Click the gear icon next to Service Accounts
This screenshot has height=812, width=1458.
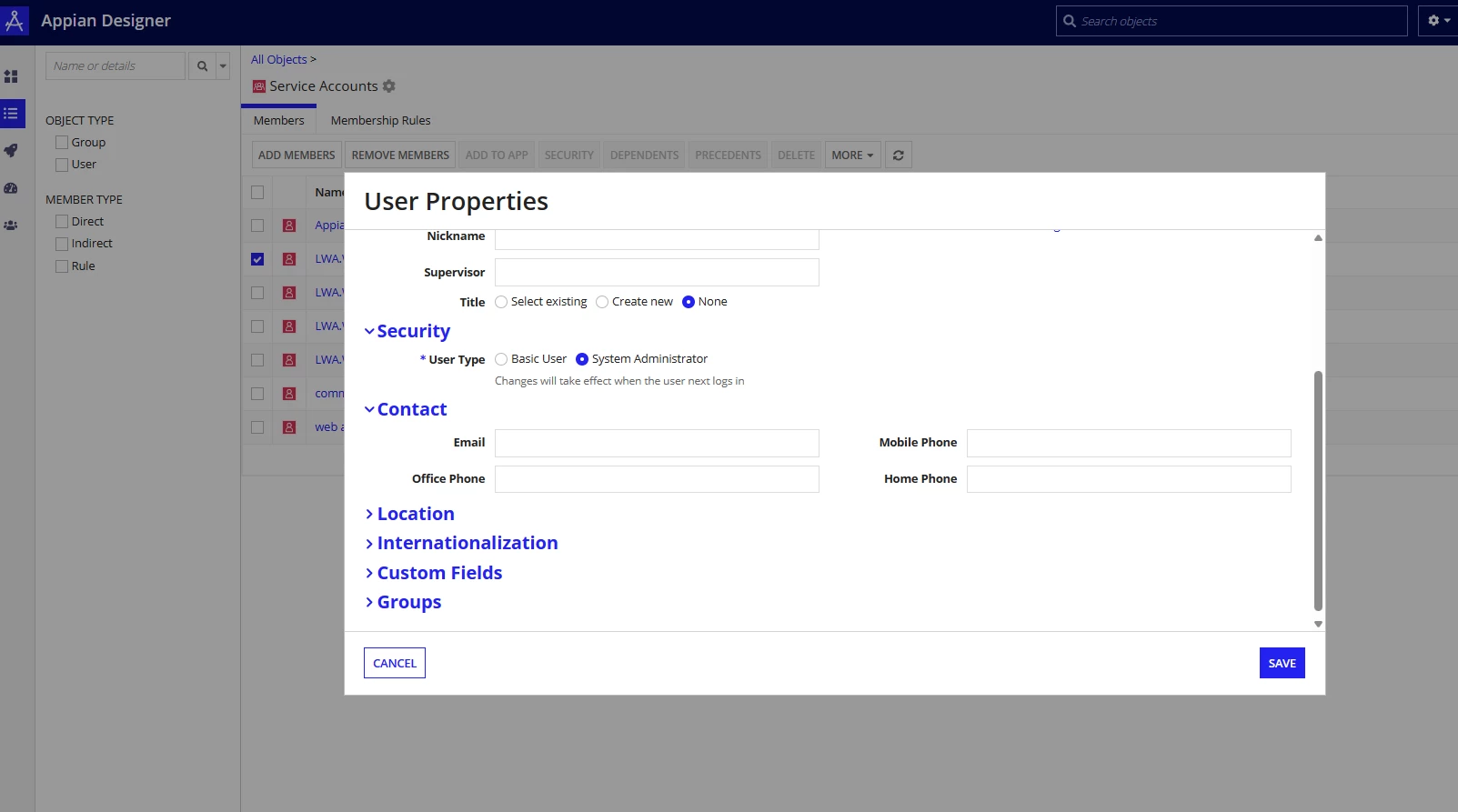click(389, 85)
